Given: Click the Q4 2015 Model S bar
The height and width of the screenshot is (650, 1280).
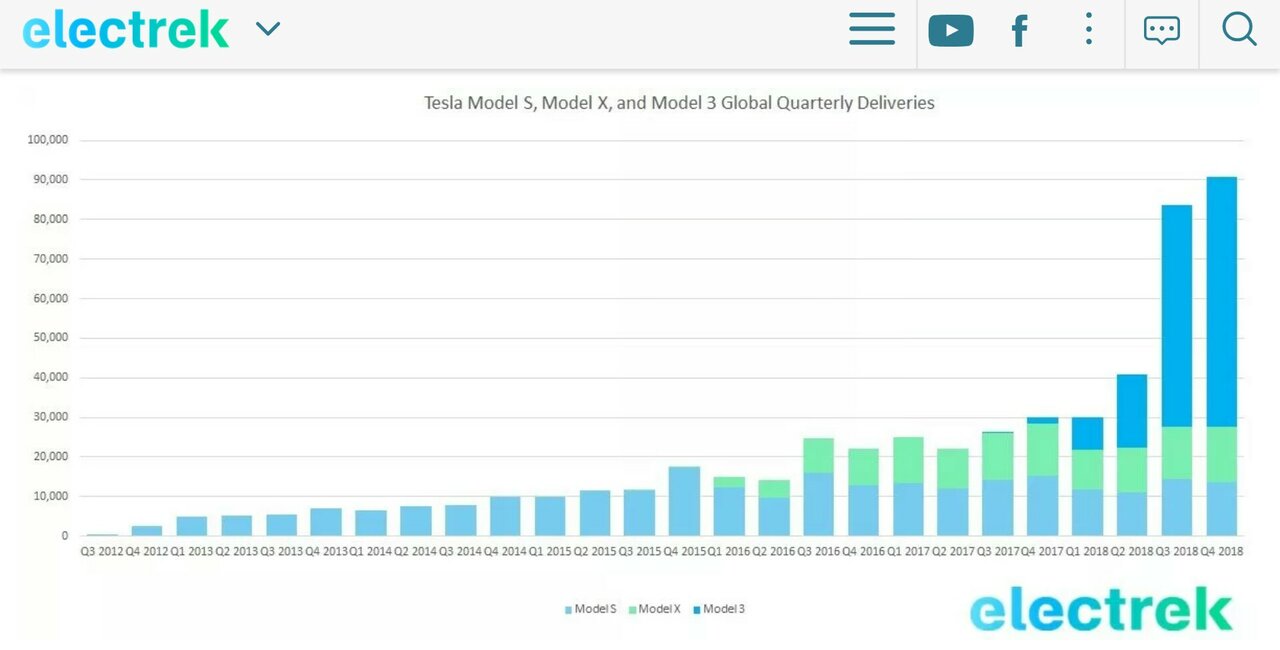Looking at the screenshot, I should (684, 501).
